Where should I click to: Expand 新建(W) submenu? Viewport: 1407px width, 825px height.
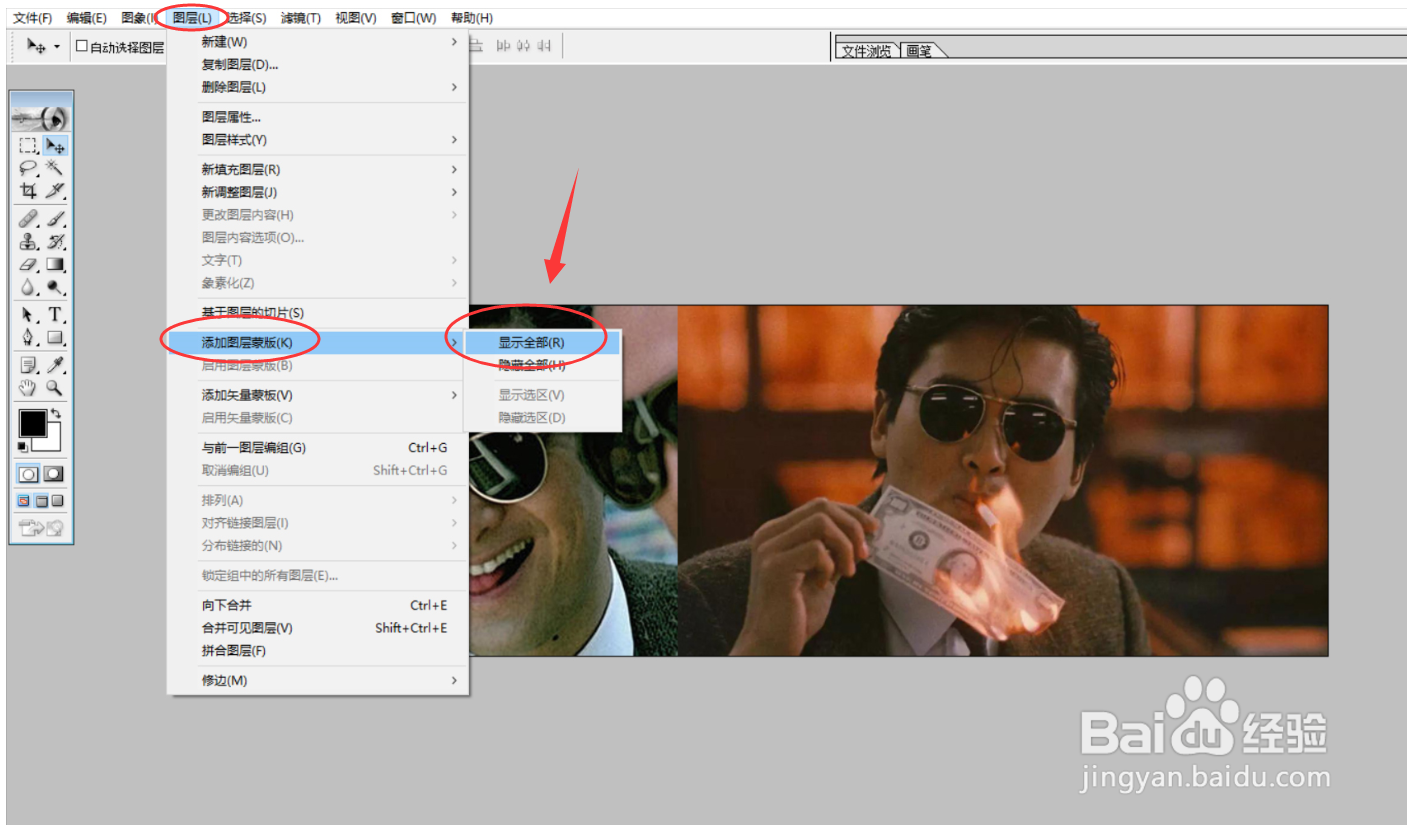(317, 42)
